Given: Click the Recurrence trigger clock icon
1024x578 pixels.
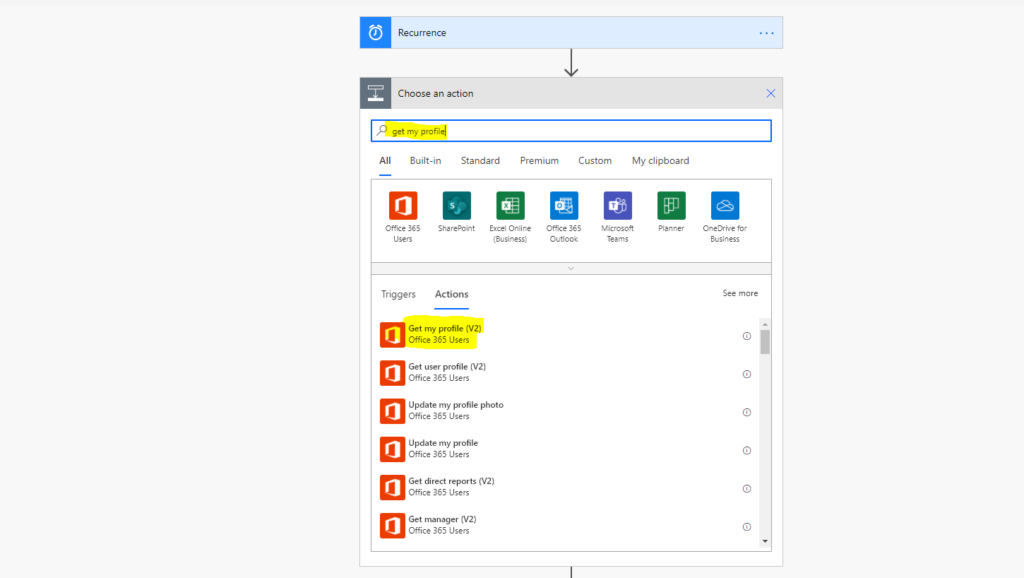Looking at the screenshot, I should 376,33.
